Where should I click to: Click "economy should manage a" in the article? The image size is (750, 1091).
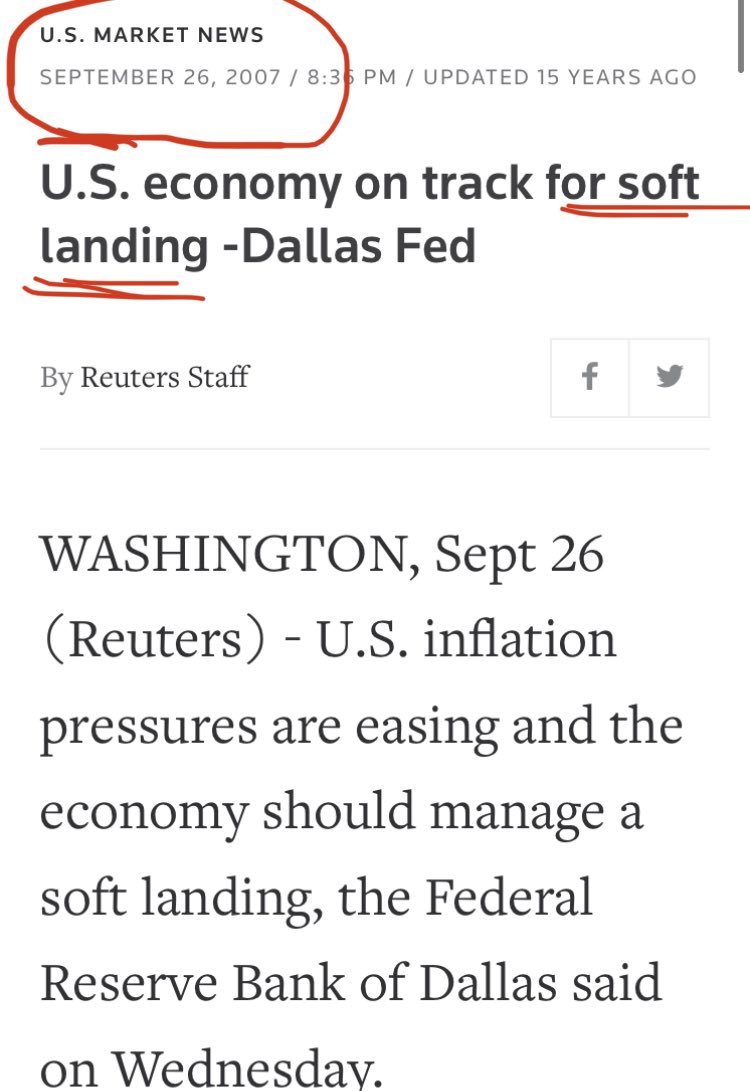340,812
